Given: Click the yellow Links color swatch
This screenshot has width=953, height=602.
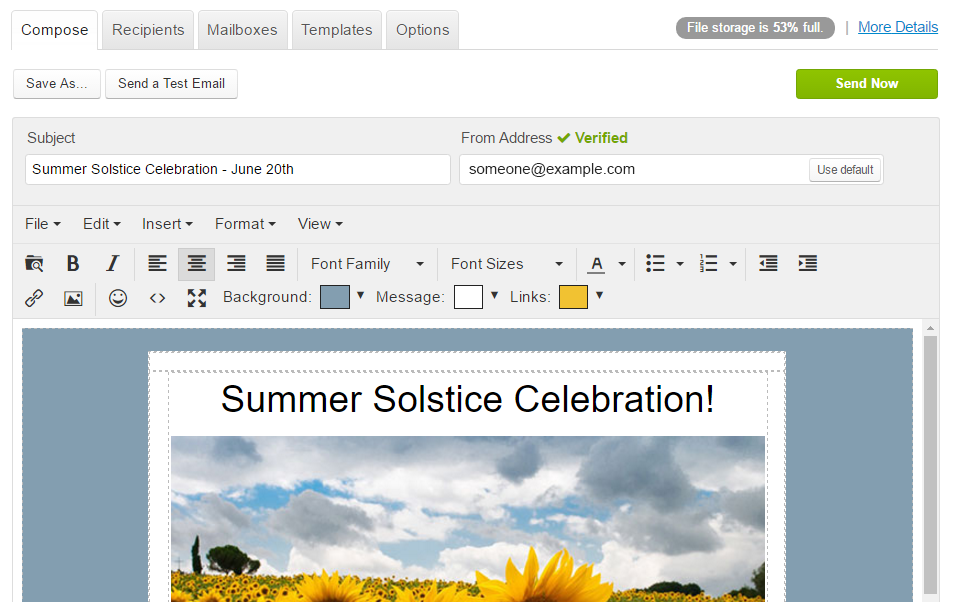Looking at the screenshot, I should tap(573, 297).
